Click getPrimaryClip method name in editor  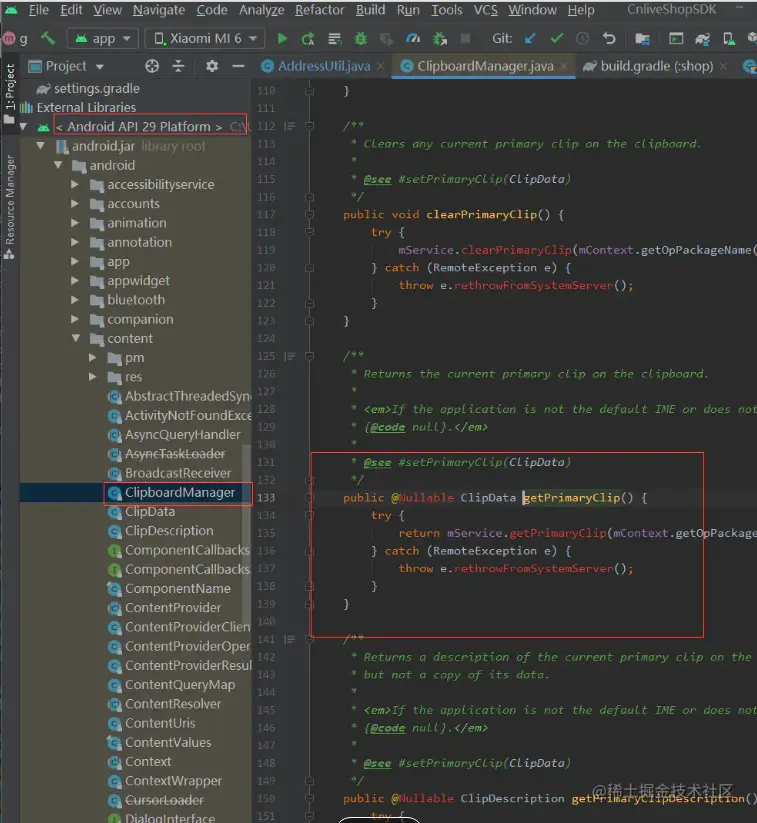571,498
